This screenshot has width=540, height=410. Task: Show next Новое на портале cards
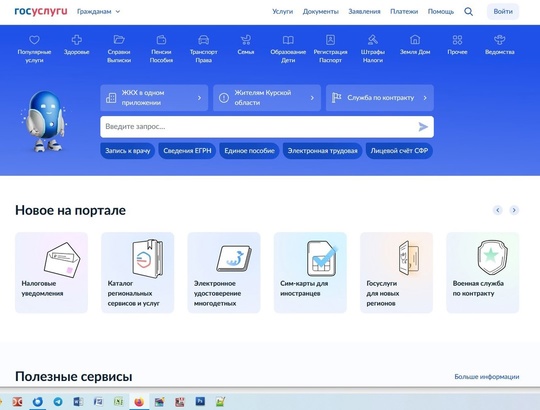pyautogui.click(x=514, y=210)
